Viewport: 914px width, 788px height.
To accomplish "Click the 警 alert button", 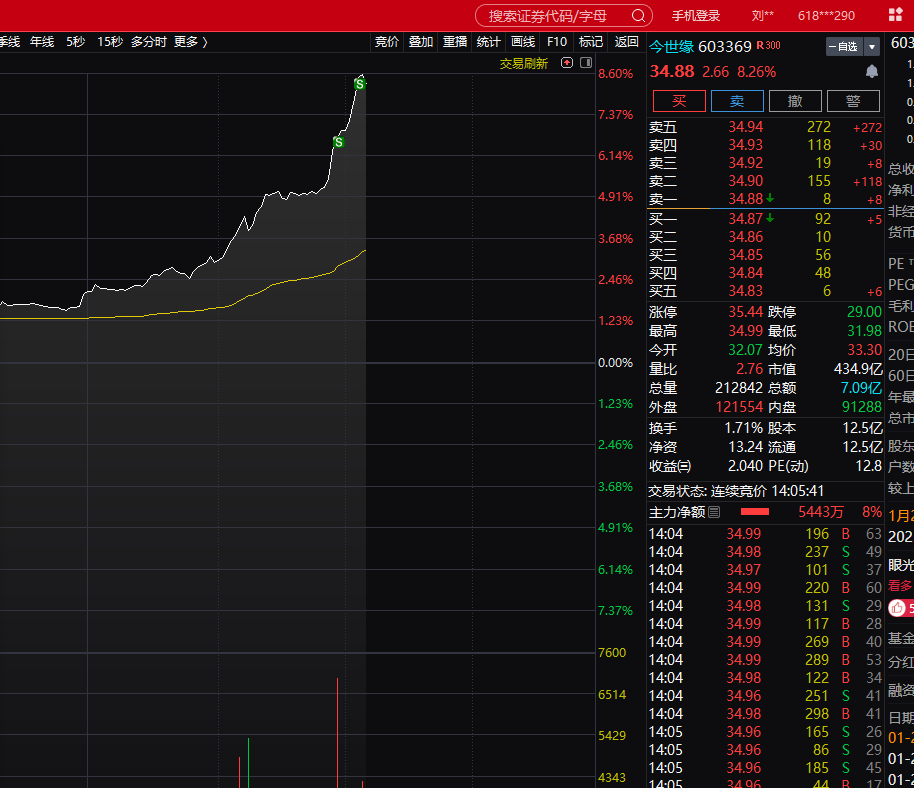I will pyautogui.click(x=853, y=101).
